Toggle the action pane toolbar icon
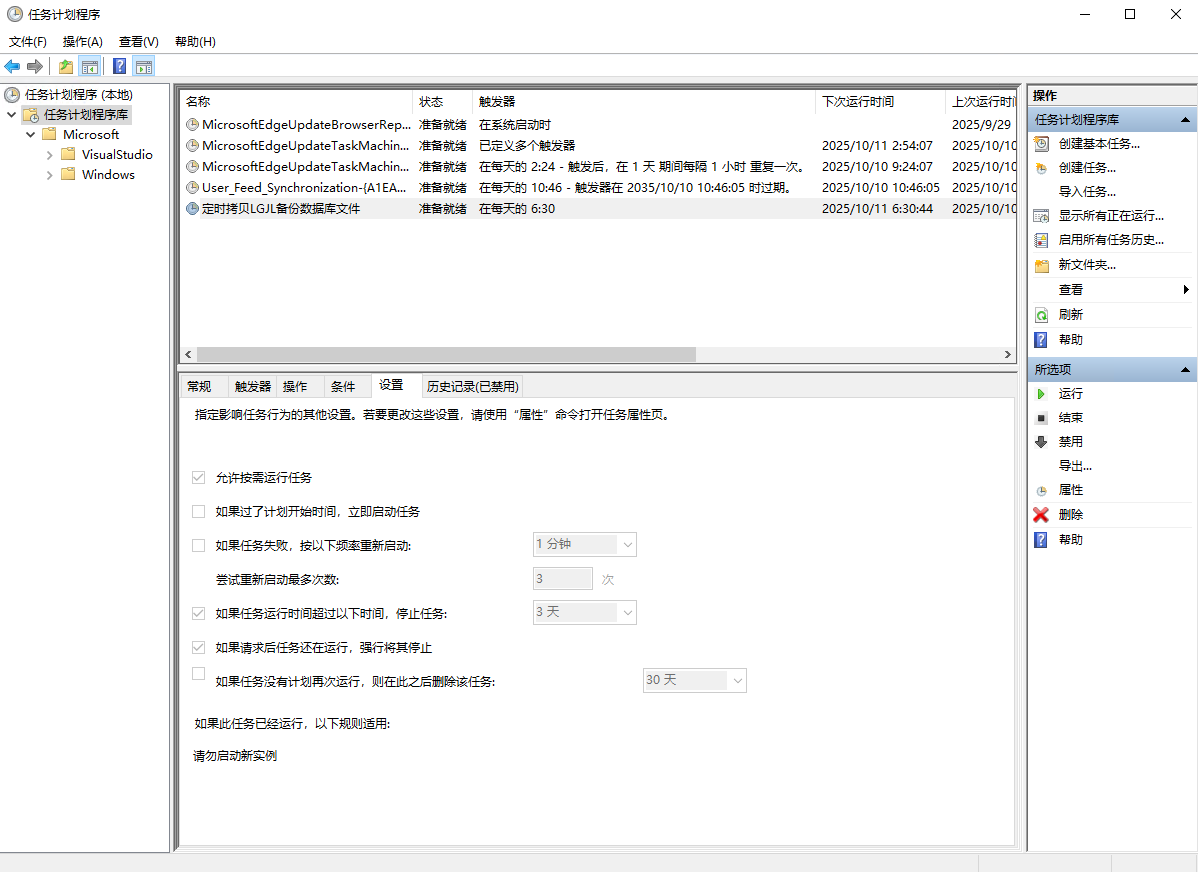 pos(144,66)
